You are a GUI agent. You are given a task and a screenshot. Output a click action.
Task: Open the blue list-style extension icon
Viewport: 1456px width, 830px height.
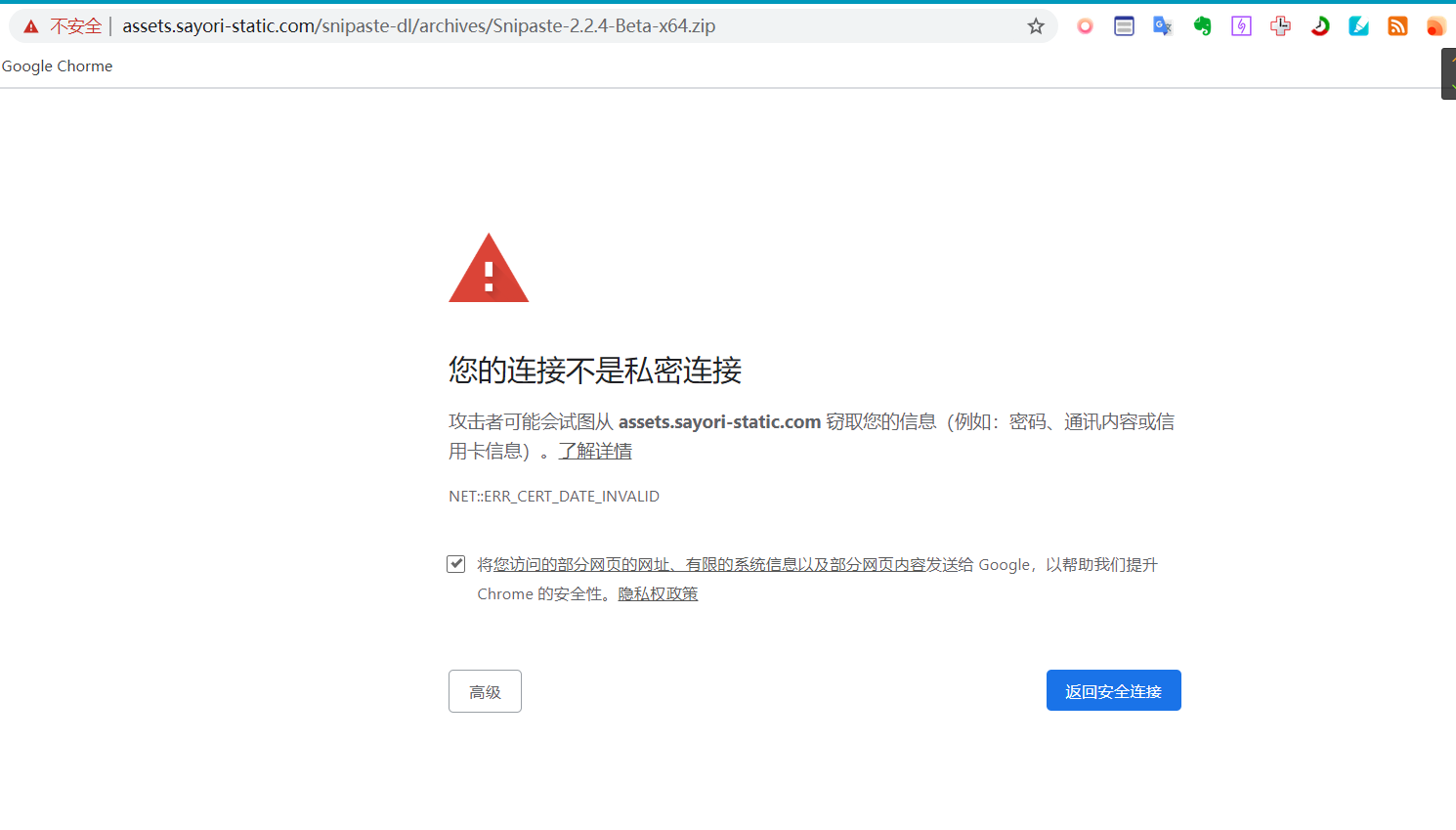click(1124, 26)
